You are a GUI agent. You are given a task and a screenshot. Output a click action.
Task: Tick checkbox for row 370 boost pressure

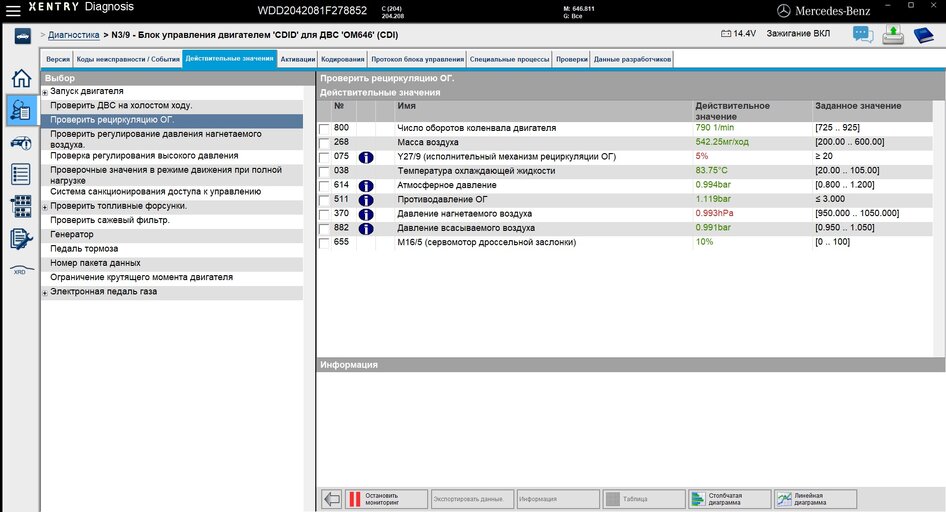pos(325,215)
